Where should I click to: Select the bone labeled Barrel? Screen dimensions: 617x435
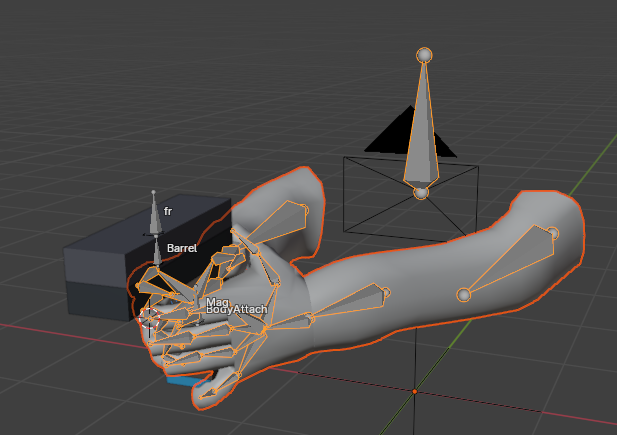pos(157,251)
